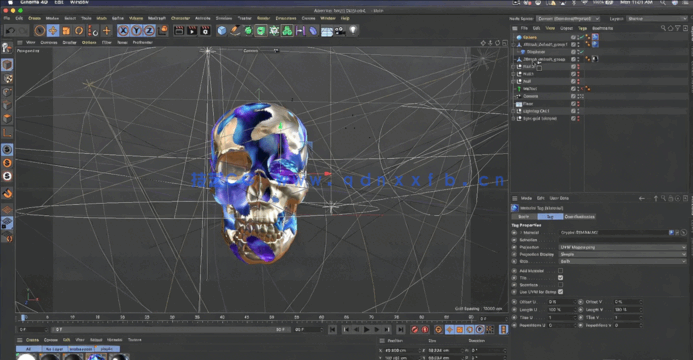Click Object Manager home path icon

[670, 28]
